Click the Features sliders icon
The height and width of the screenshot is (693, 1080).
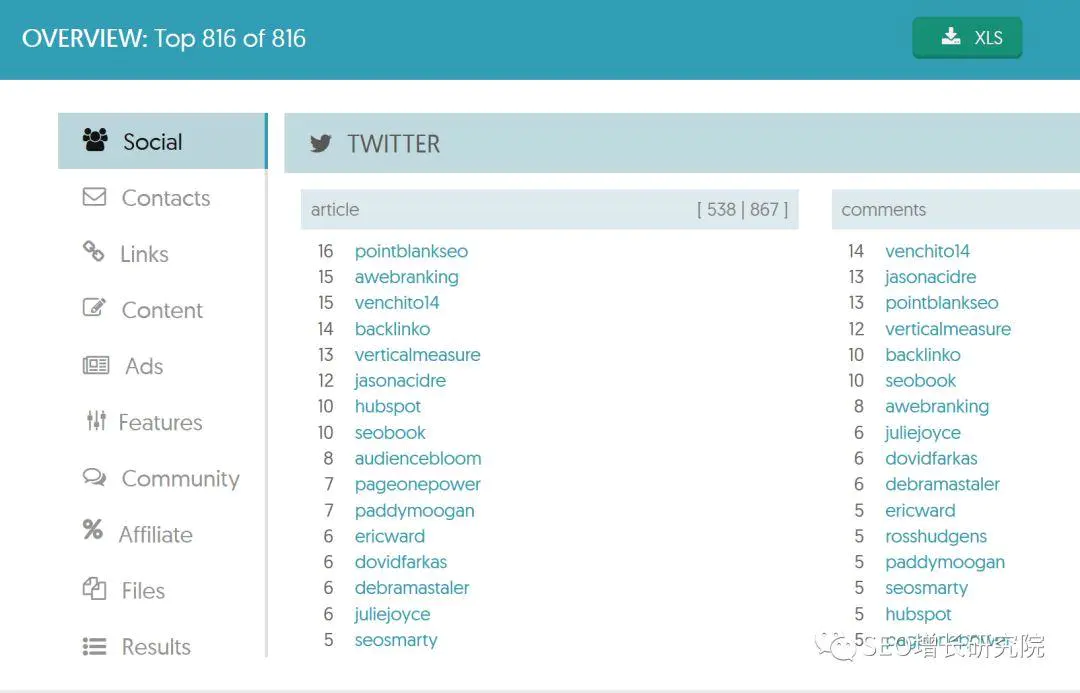96,420
